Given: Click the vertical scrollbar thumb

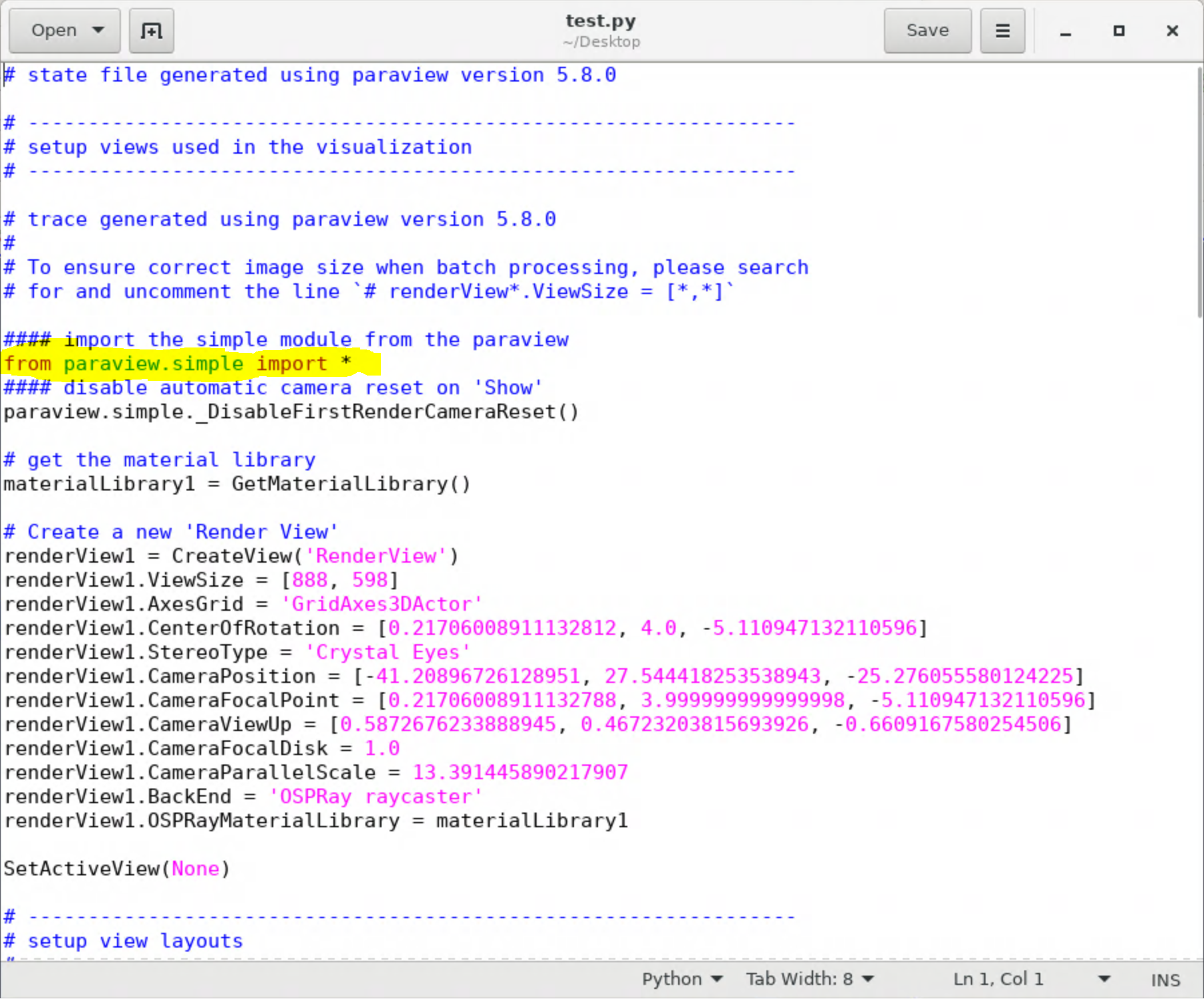Looking at the screenshot, I should coord(1199,194).
